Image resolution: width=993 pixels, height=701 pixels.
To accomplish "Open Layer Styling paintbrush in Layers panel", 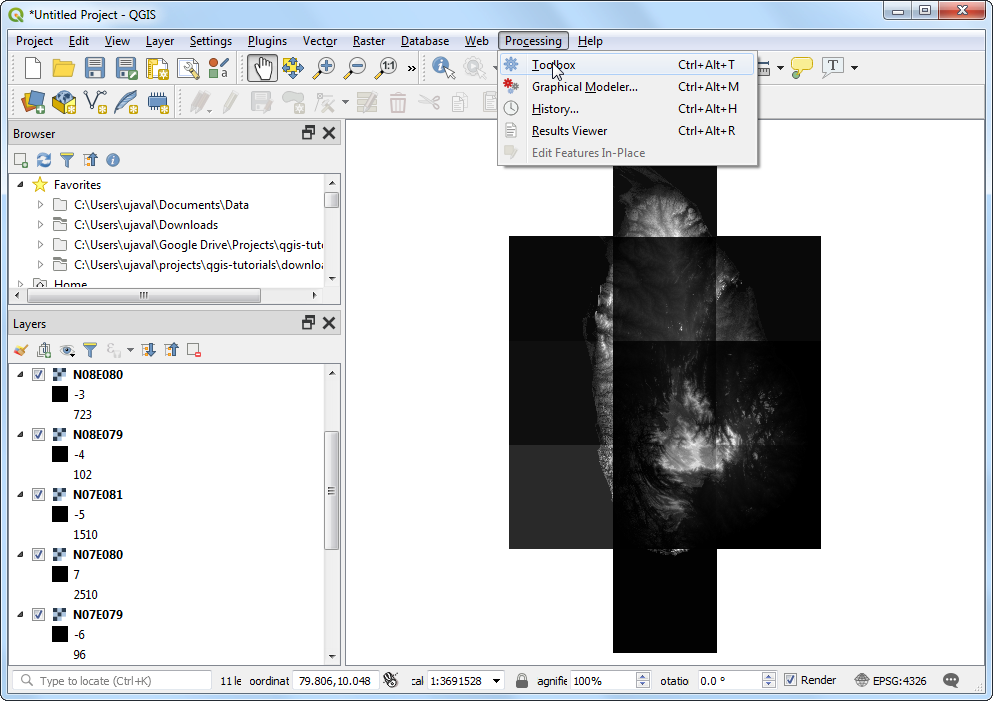I will point(21,350).
